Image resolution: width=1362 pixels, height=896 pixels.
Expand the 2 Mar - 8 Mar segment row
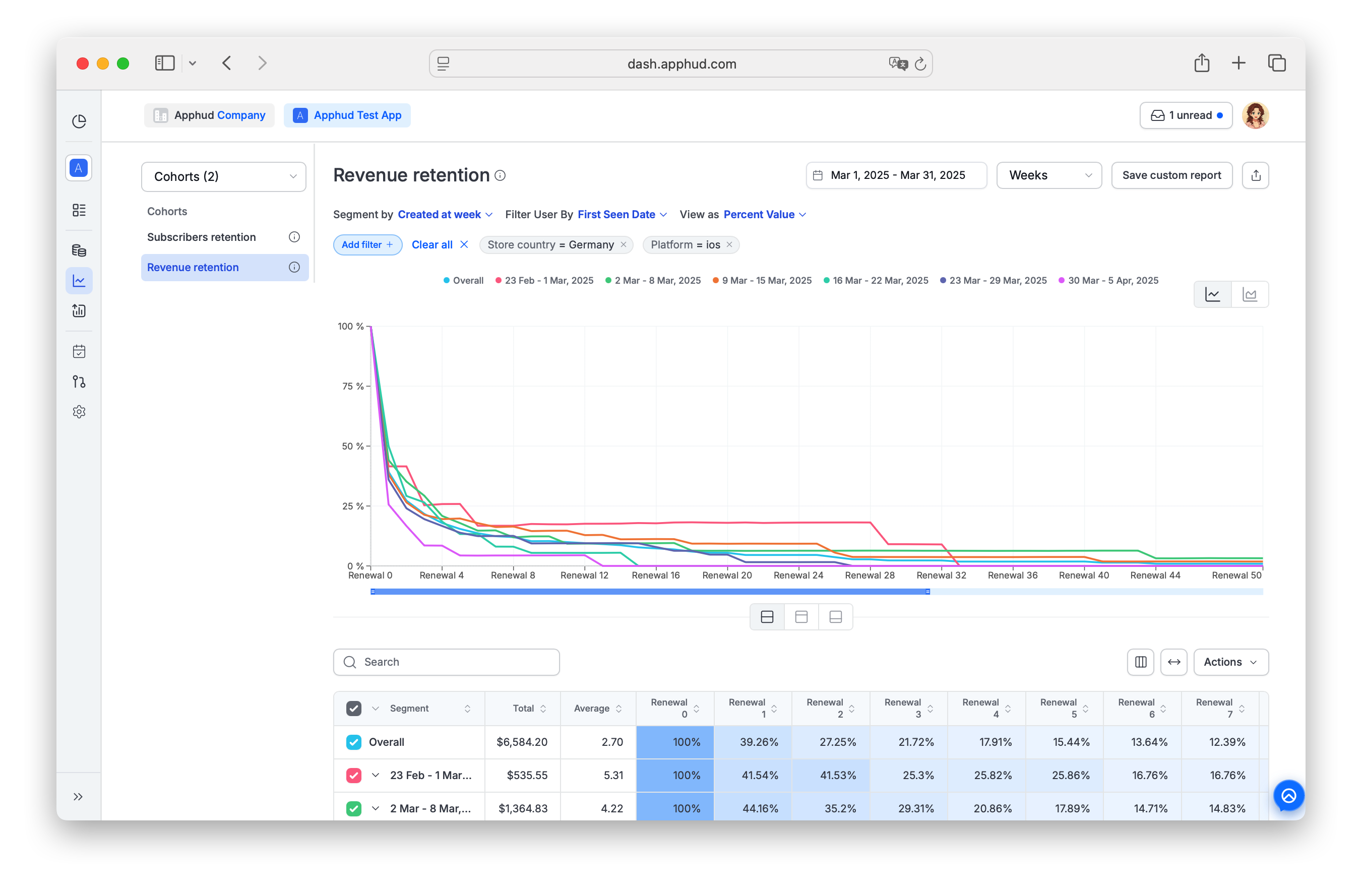tap(376, 808)
